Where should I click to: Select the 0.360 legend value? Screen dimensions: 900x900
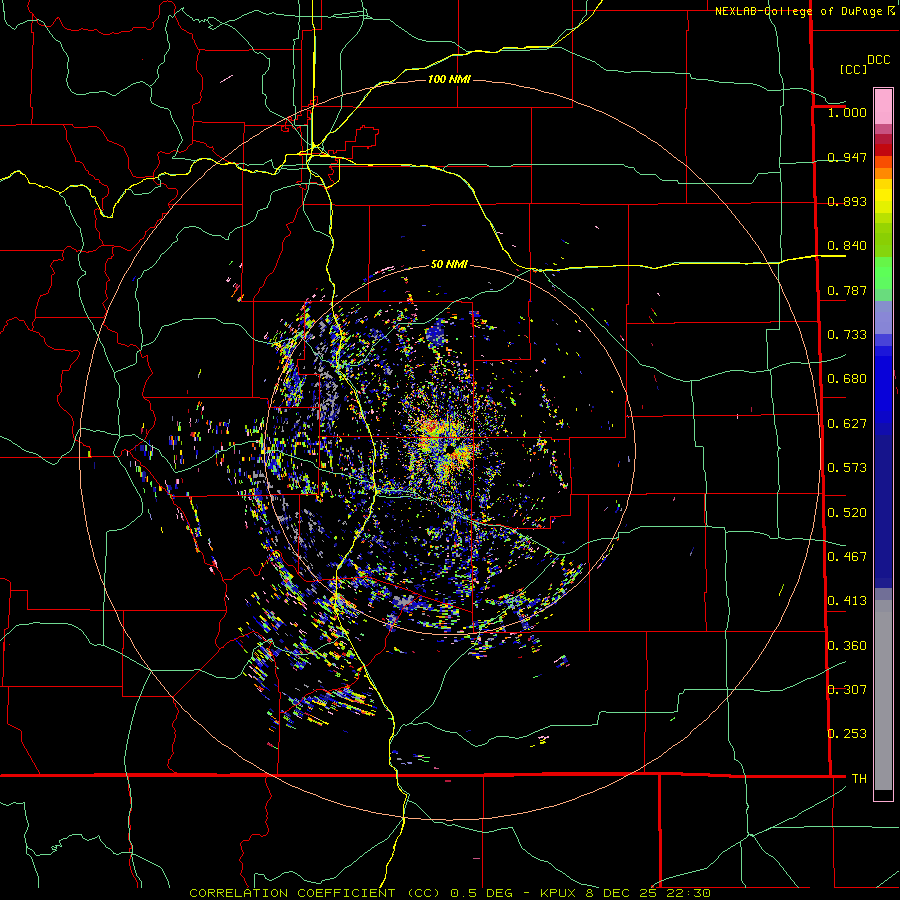(x=847, y=646)
